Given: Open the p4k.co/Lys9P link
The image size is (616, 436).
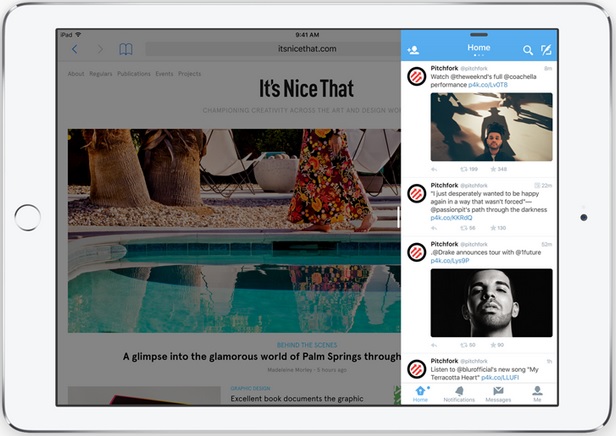Looking at the screenshot, I should click(450, 260).
